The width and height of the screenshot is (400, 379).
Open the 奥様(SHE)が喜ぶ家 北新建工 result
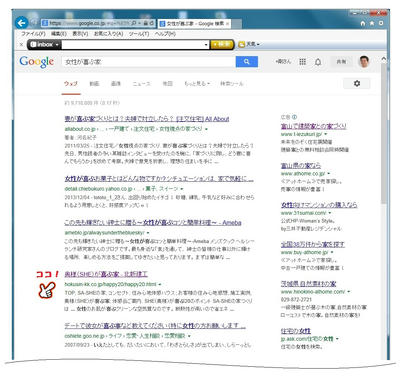coord(106,274)
